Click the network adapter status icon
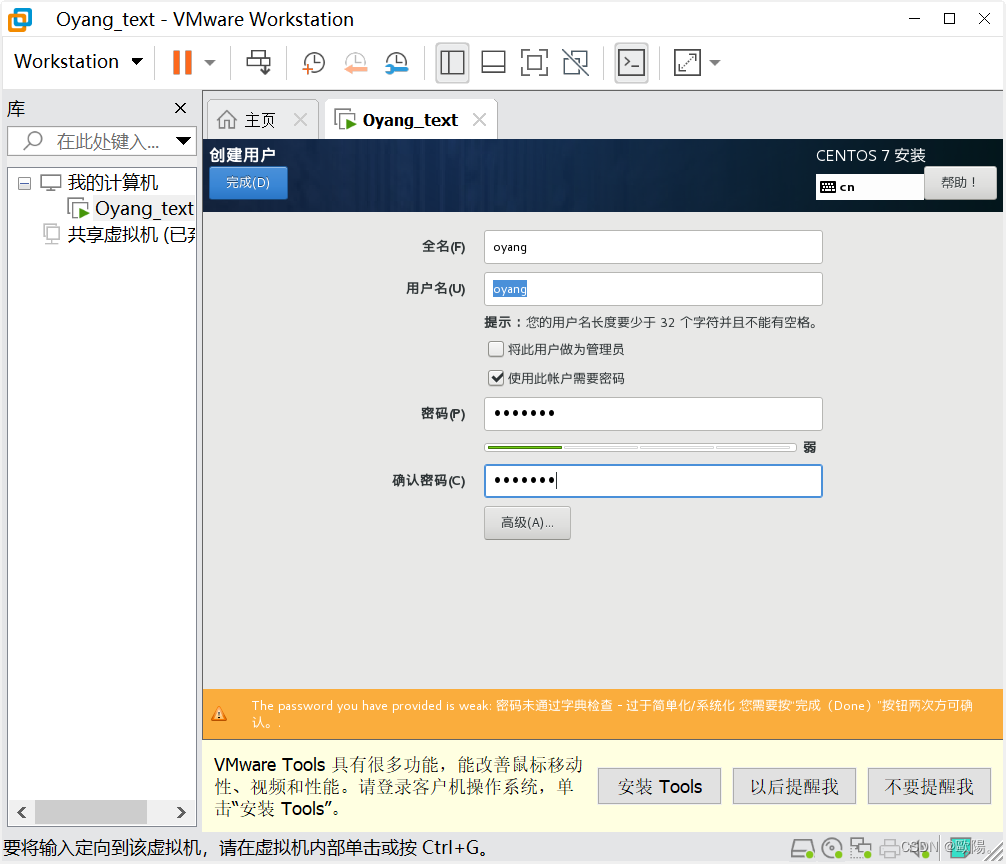This screenshot has height=864, width=1006. (x=860, y=849)
